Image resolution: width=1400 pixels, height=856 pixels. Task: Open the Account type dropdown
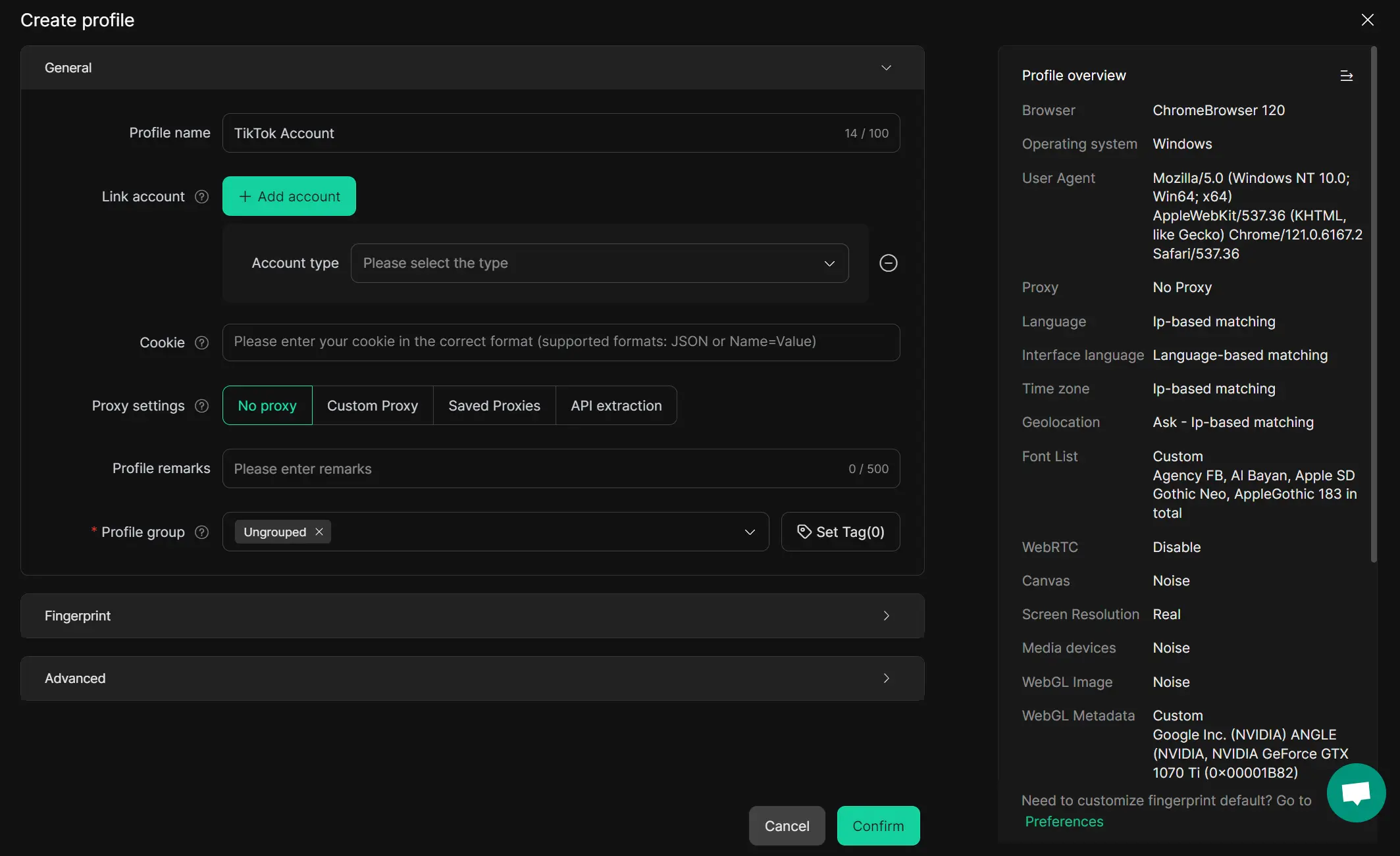[599, 263]
